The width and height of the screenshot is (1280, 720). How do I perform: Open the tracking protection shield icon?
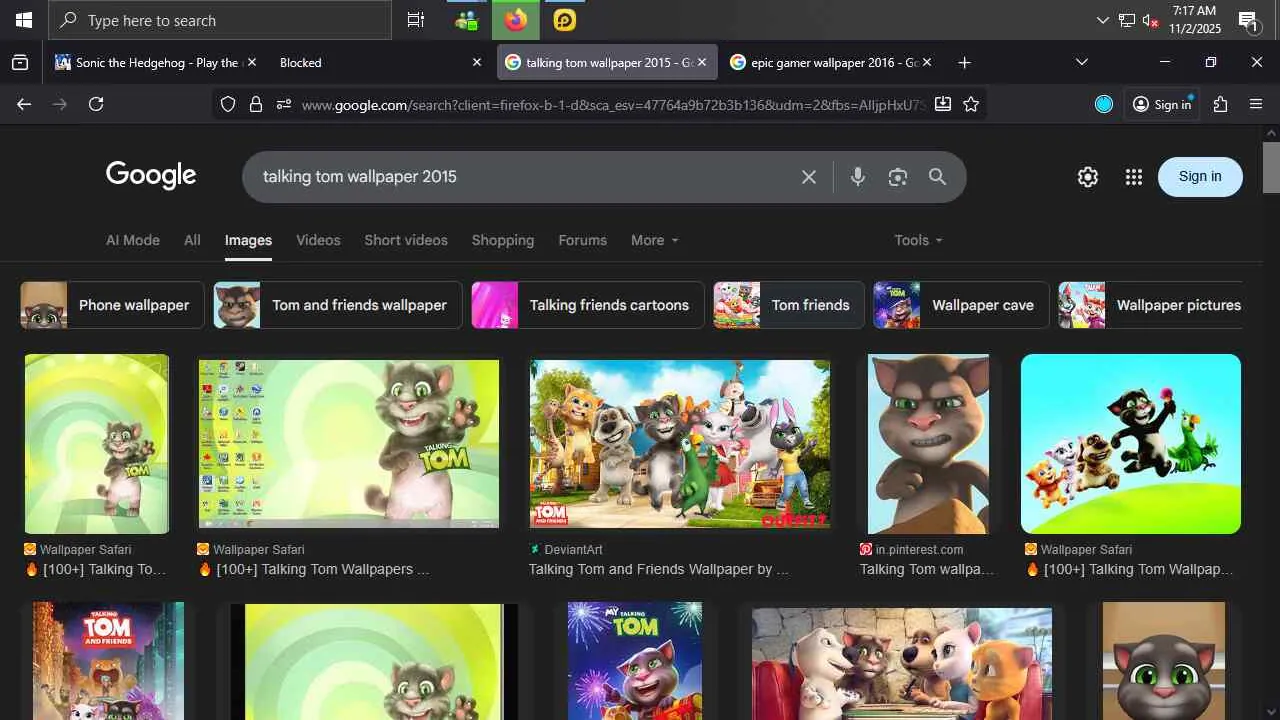[228, 104]
